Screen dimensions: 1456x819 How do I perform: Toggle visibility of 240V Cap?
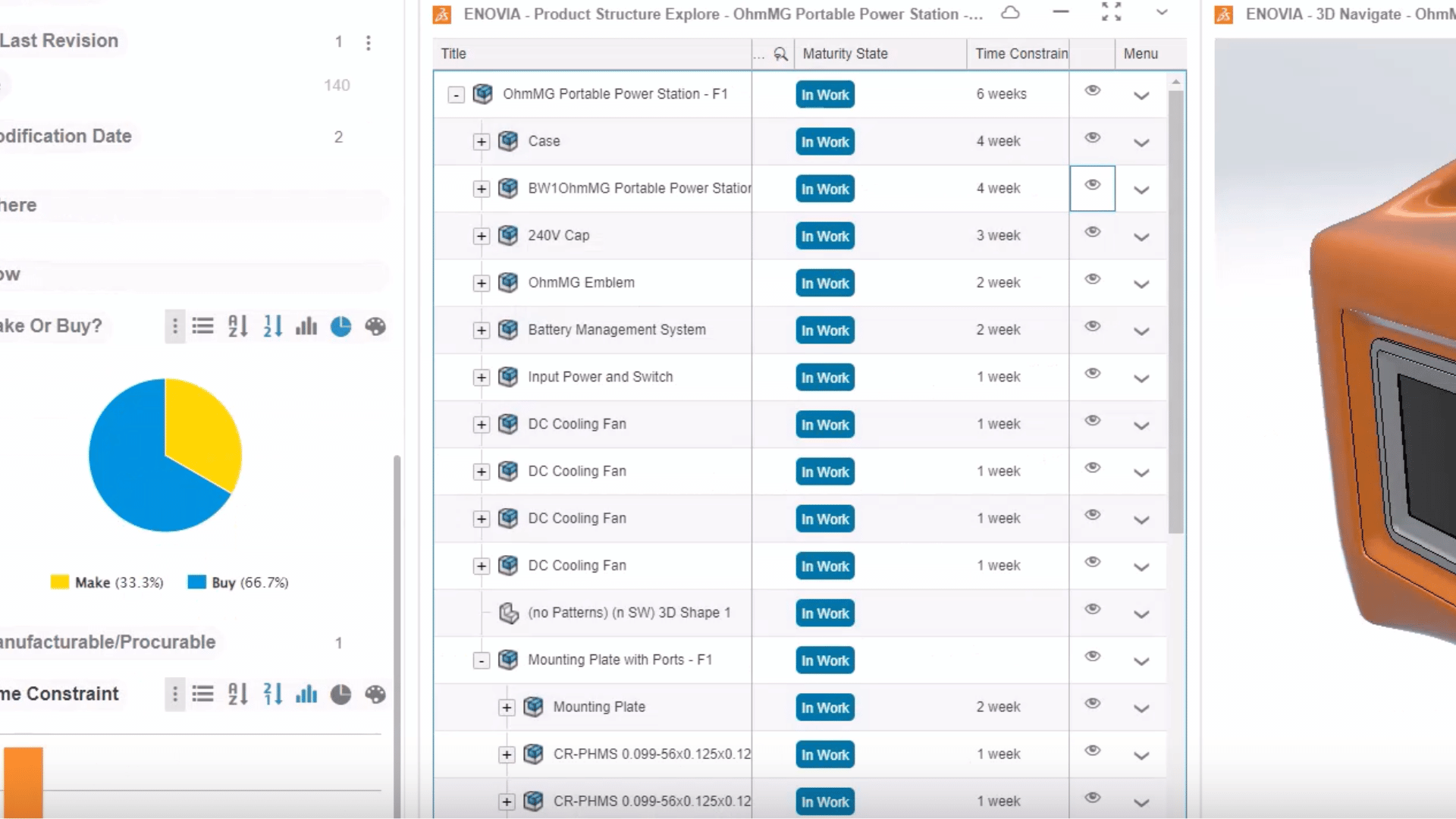1092,232
